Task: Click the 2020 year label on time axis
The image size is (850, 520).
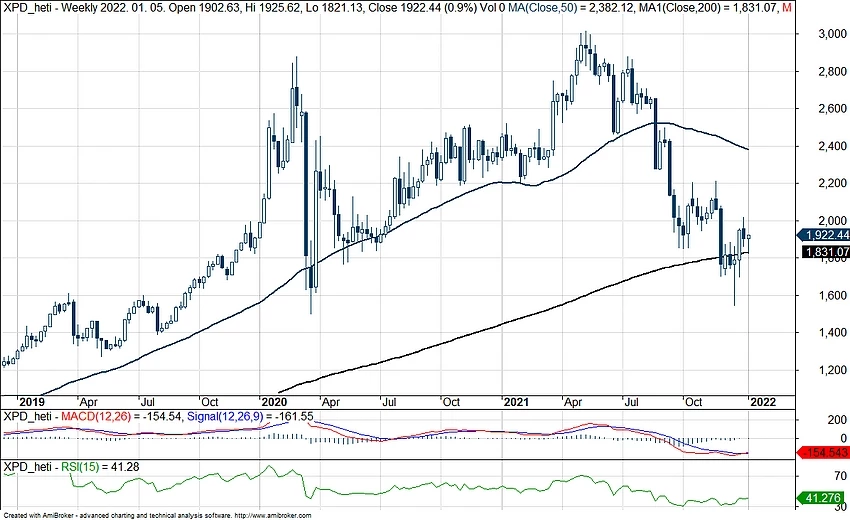Action: coord(273,402)
